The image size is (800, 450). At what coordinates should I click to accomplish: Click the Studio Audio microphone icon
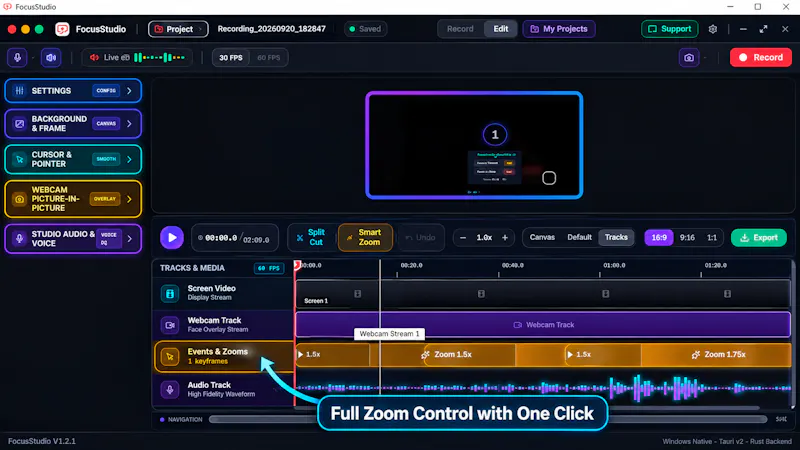(x=19, y=239)
